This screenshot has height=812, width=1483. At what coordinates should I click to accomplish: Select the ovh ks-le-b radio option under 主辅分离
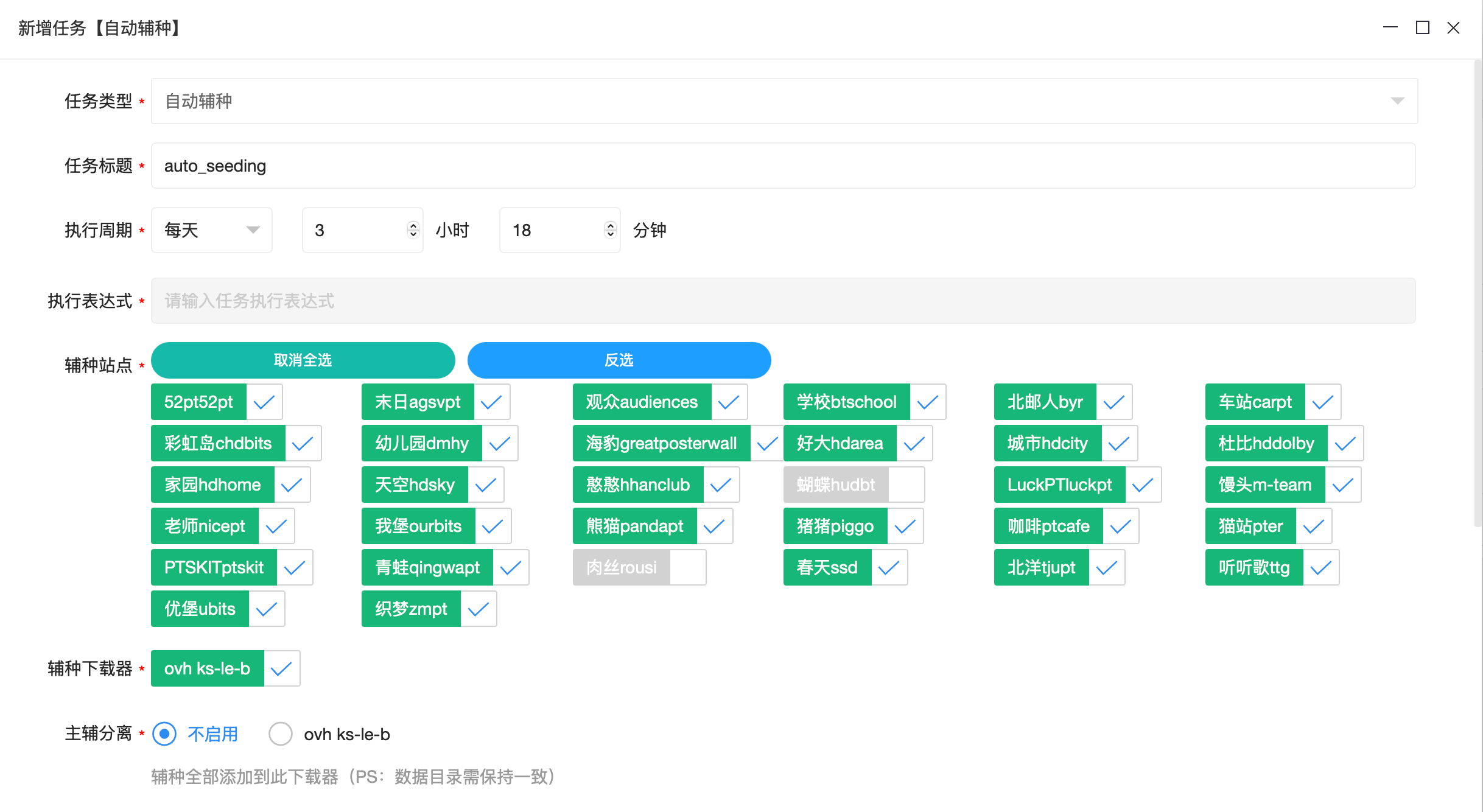pos(281,734)
